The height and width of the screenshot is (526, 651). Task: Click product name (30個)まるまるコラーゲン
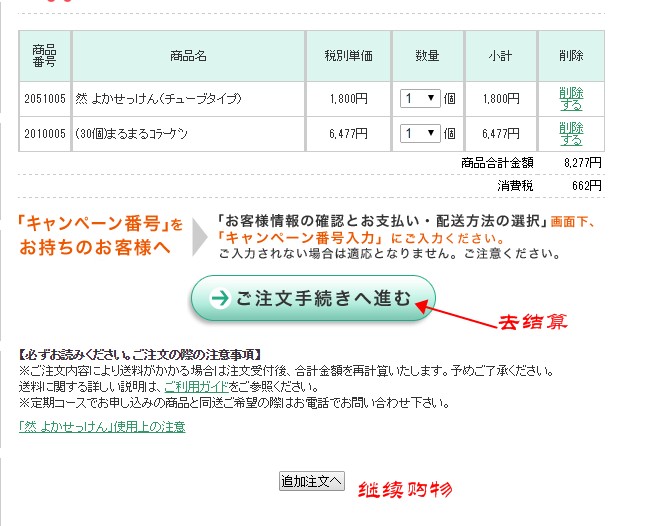[x=132, y=133]
